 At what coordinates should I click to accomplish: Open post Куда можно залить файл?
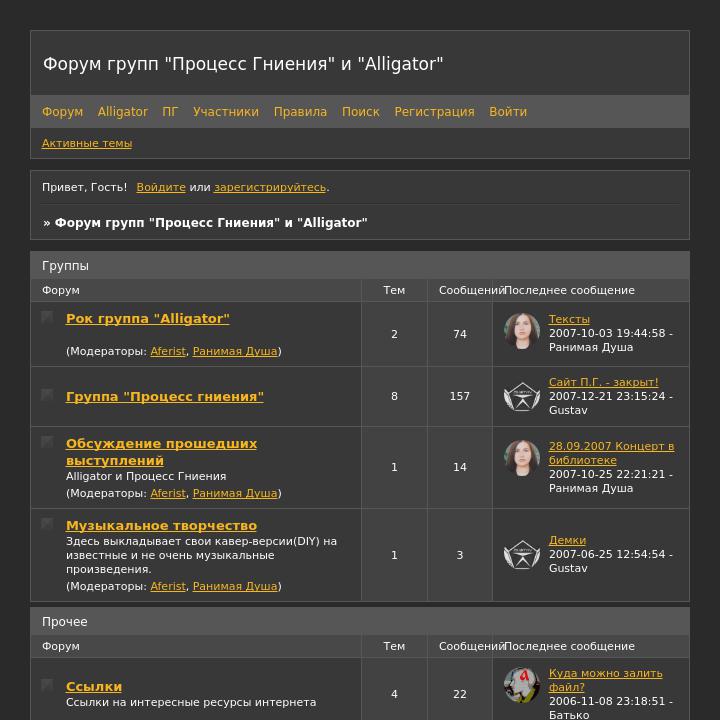(x=605, y=680)
